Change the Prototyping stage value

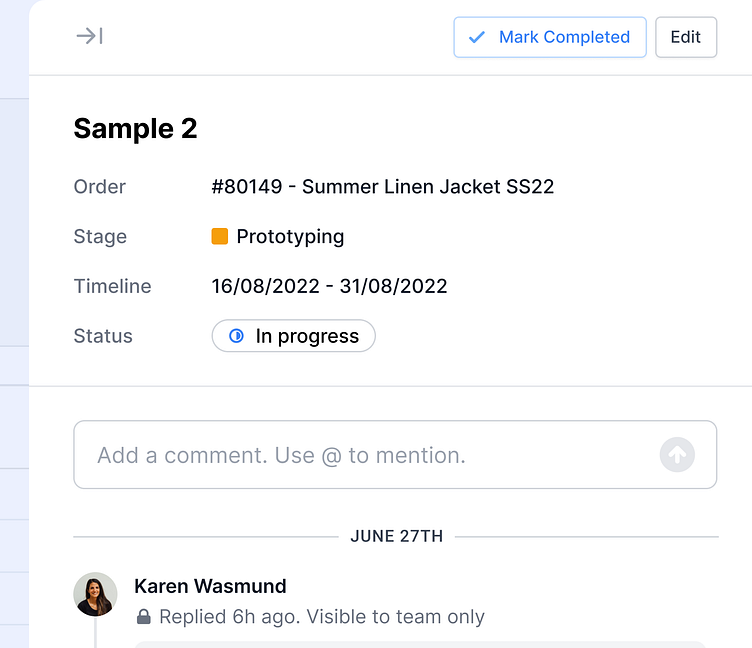coord(290,236)
